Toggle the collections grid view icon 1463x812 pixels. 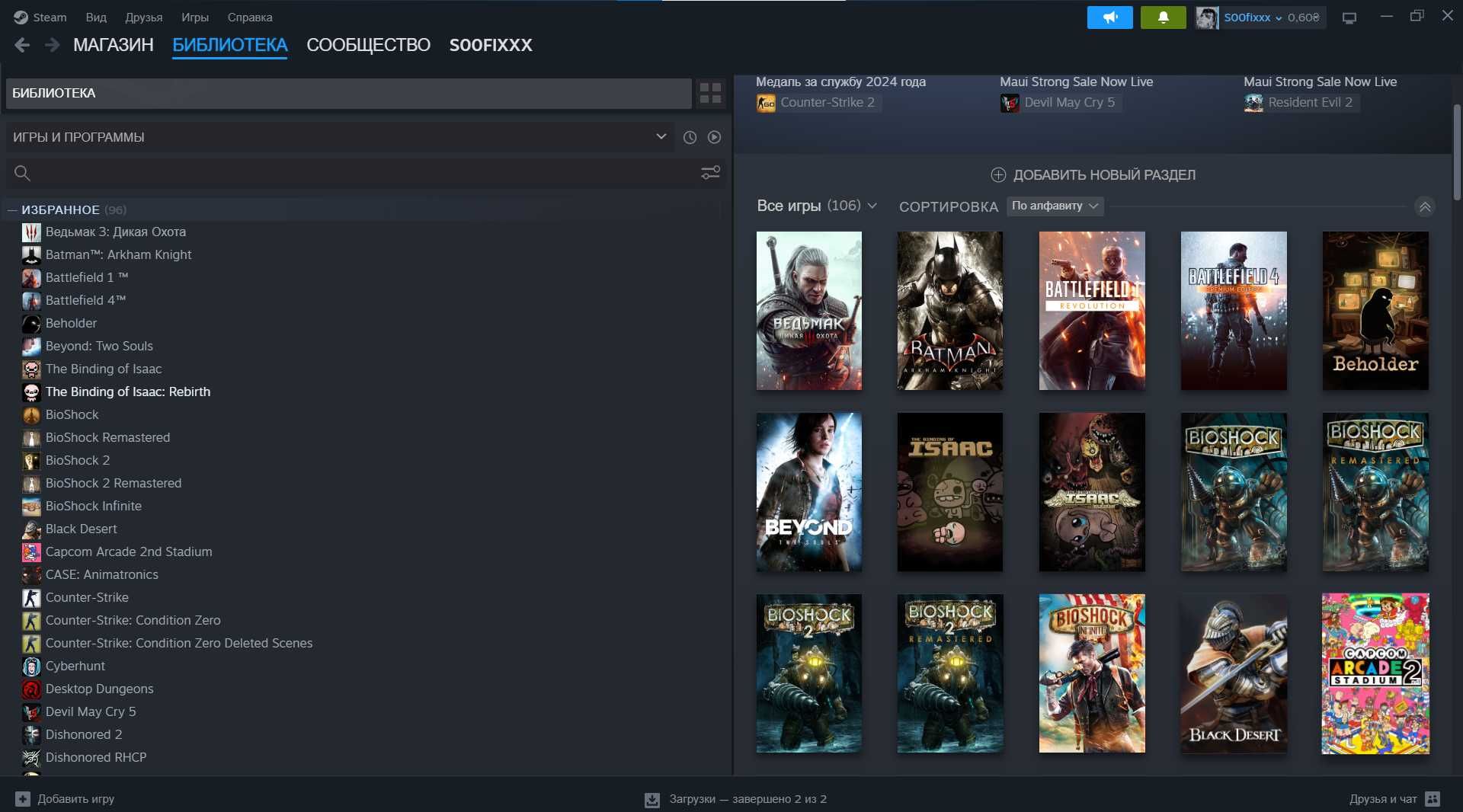click(x=710, y=93)
